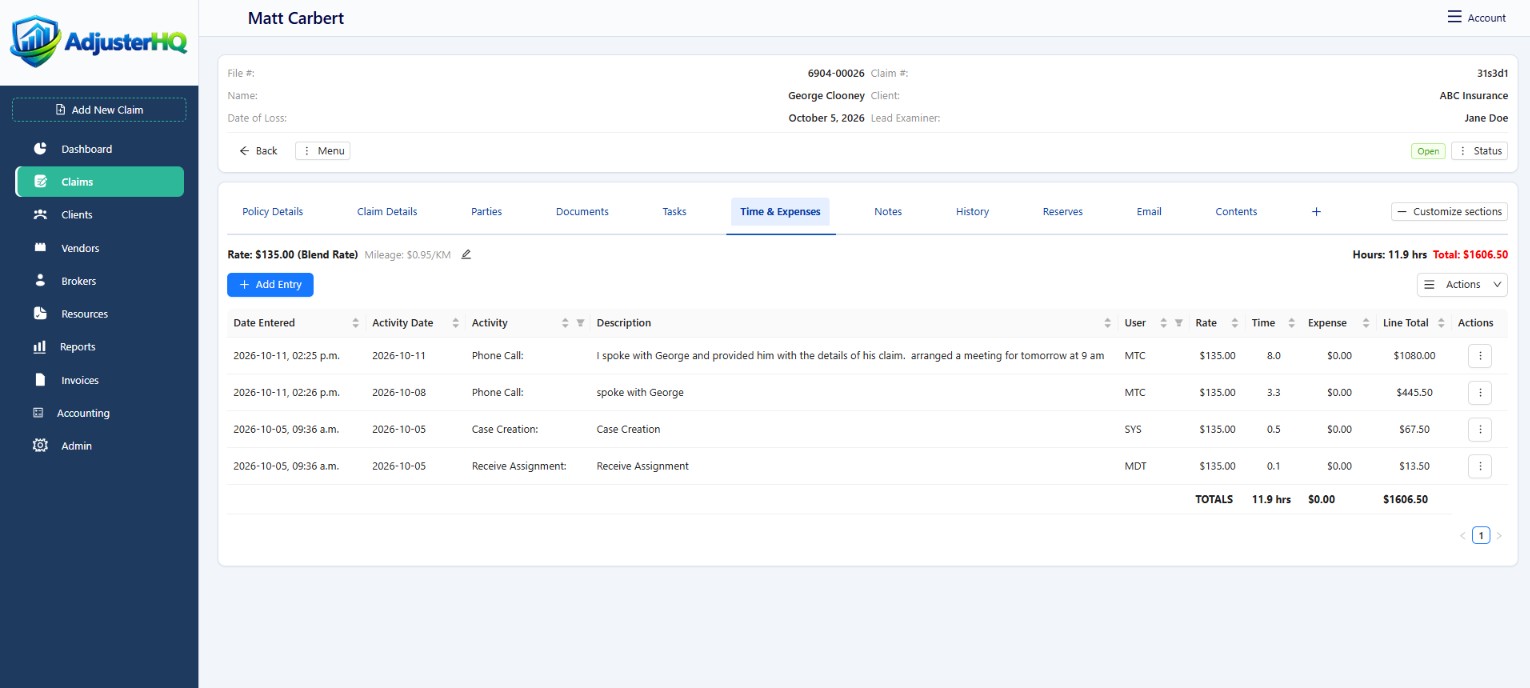Click the pencil icon to edit rate
The width and height of the screenshot is (1530, 688).
click(466, 255)
